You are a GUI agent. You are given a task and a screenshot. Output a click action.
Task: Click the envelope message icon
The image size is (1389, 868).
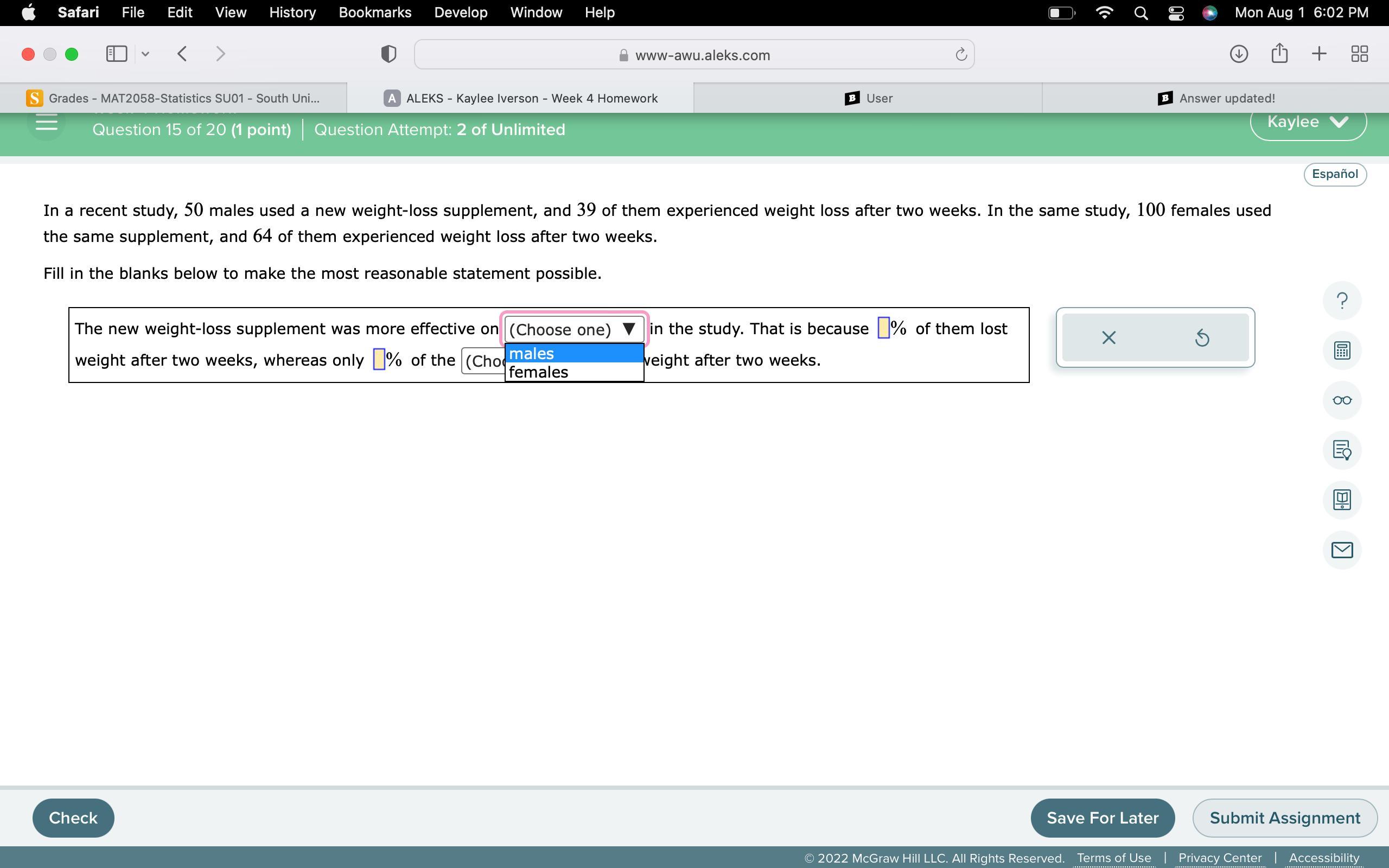(x=1341, y=550)
